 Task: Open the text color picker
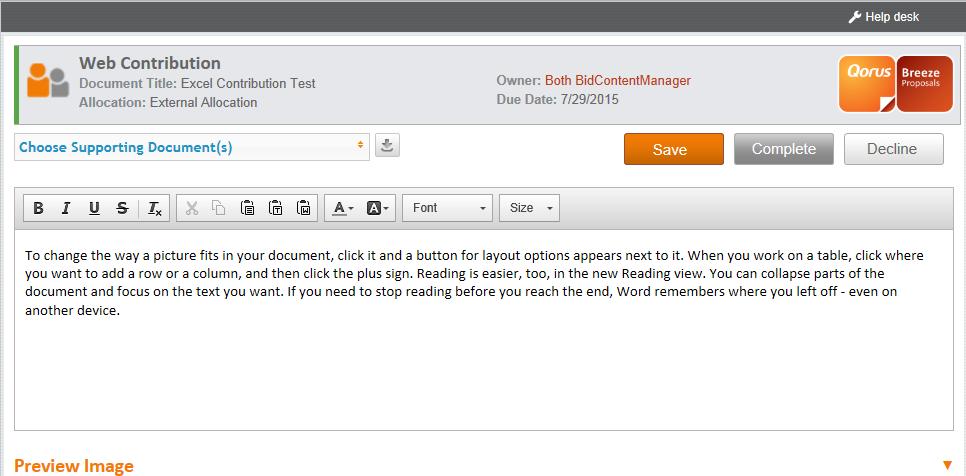coord(343,208)
